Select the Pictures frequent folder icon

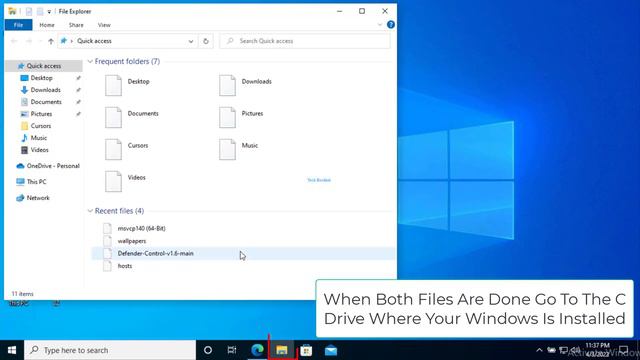click(x=227, y=117)
